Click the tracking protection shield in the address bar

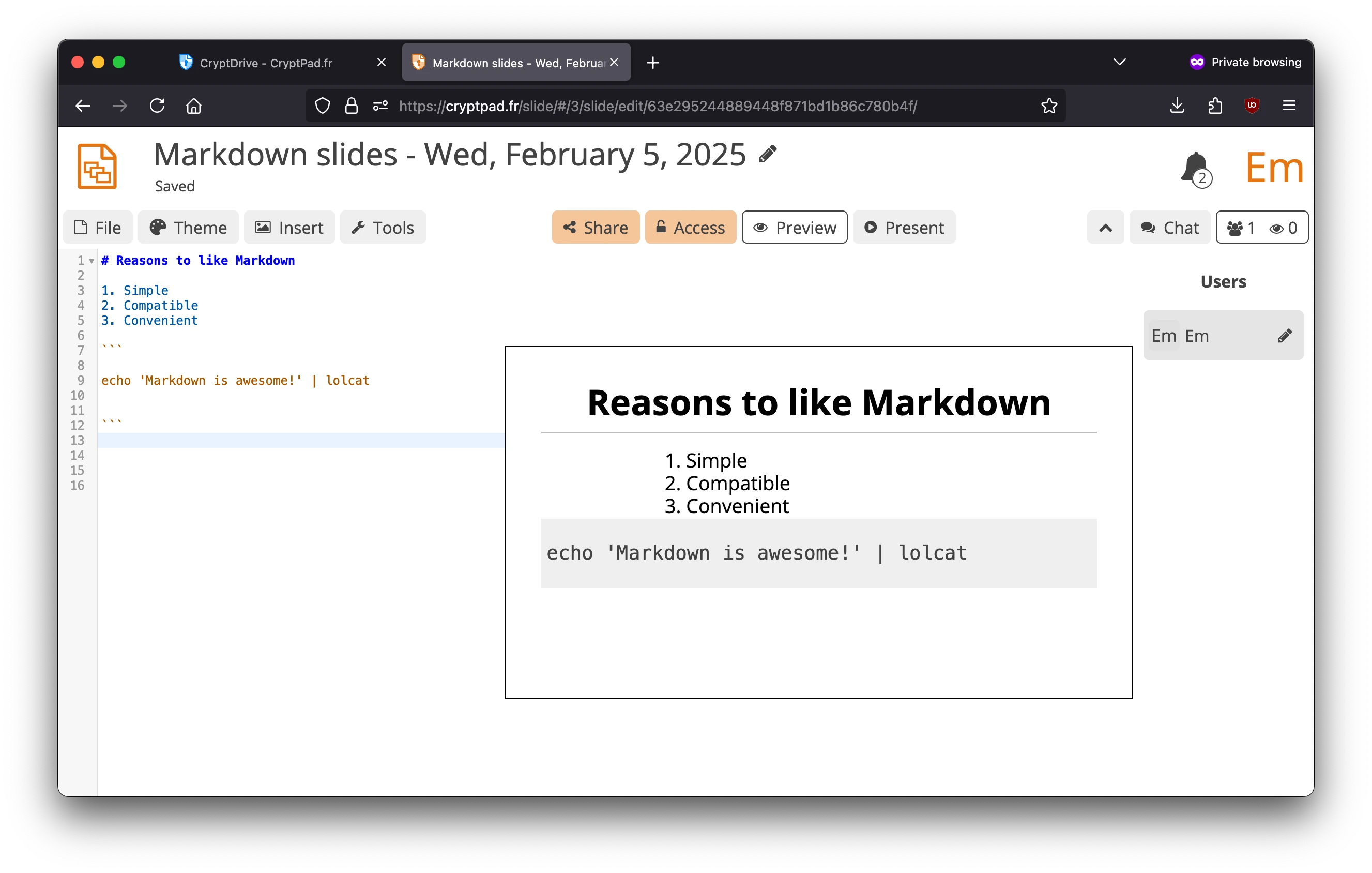coord(322,106)
